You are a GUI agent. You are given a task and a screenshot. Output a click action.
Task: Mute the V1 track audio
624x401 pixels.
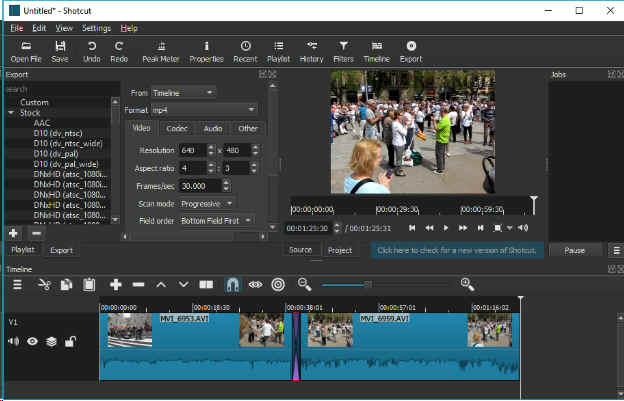14,342
